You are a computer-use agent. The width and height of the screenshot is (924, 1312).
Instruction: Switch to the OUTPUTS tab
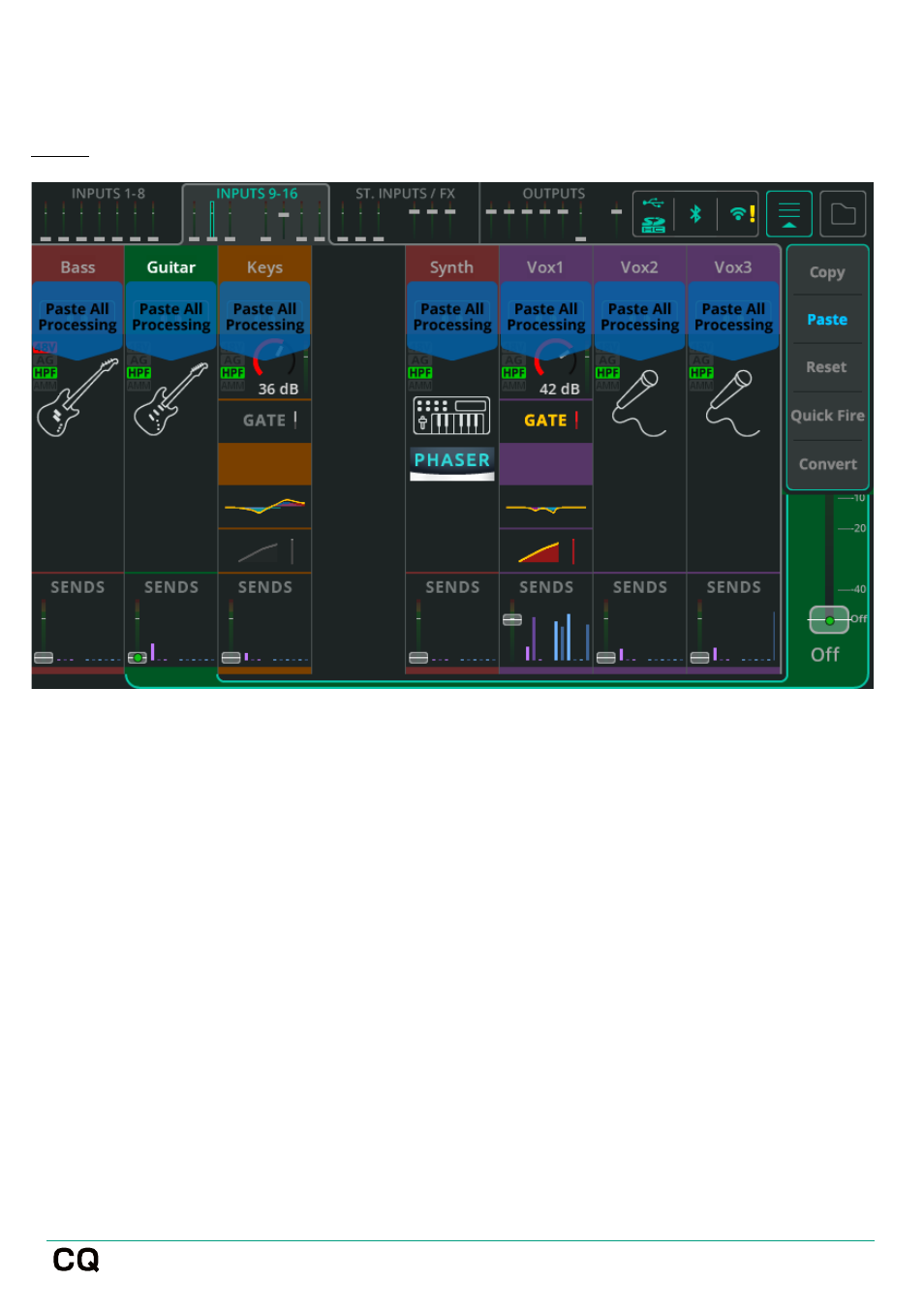tap(554, 213)
